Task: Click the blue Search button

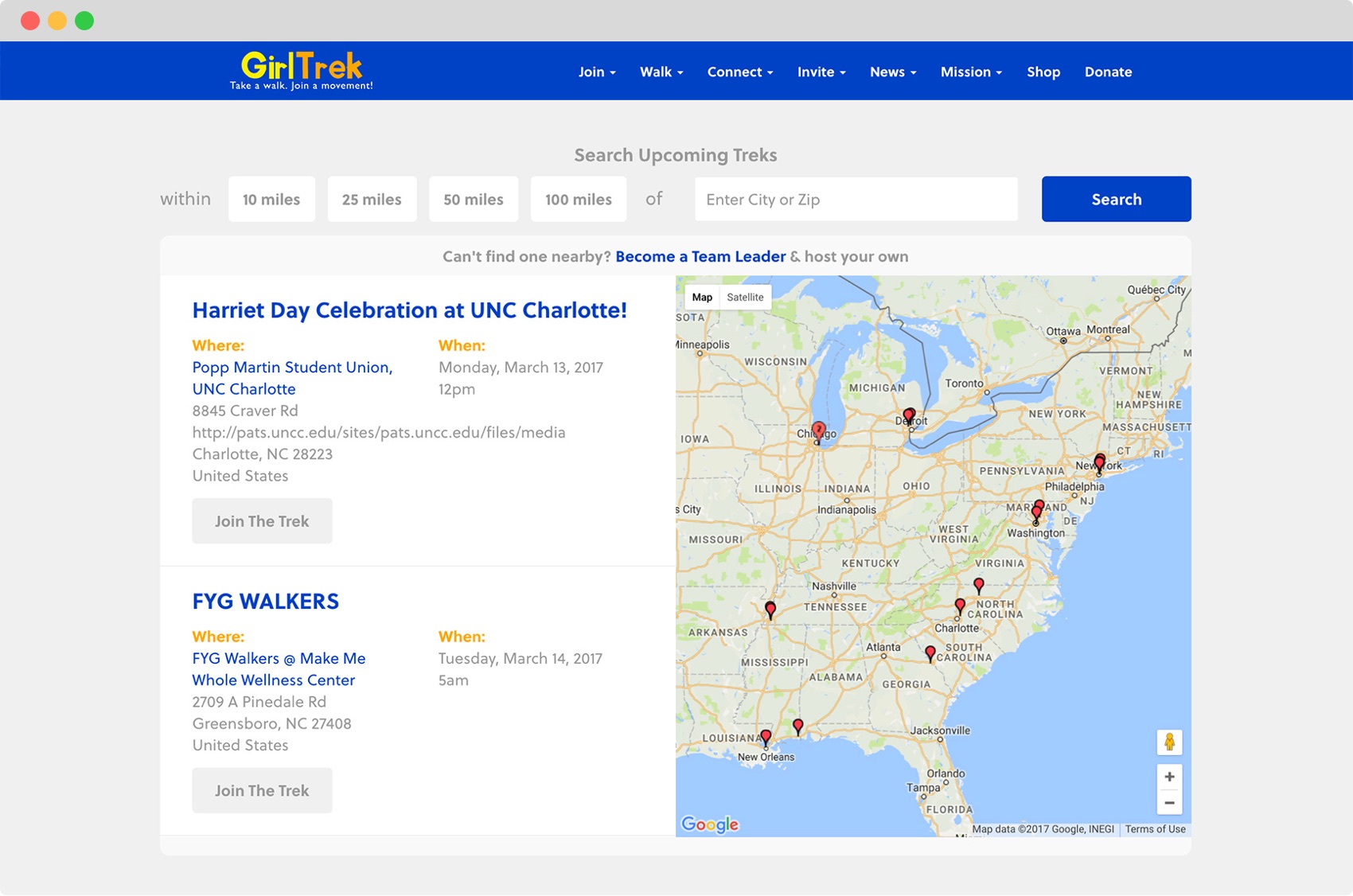Action: tap(1117, 199)
